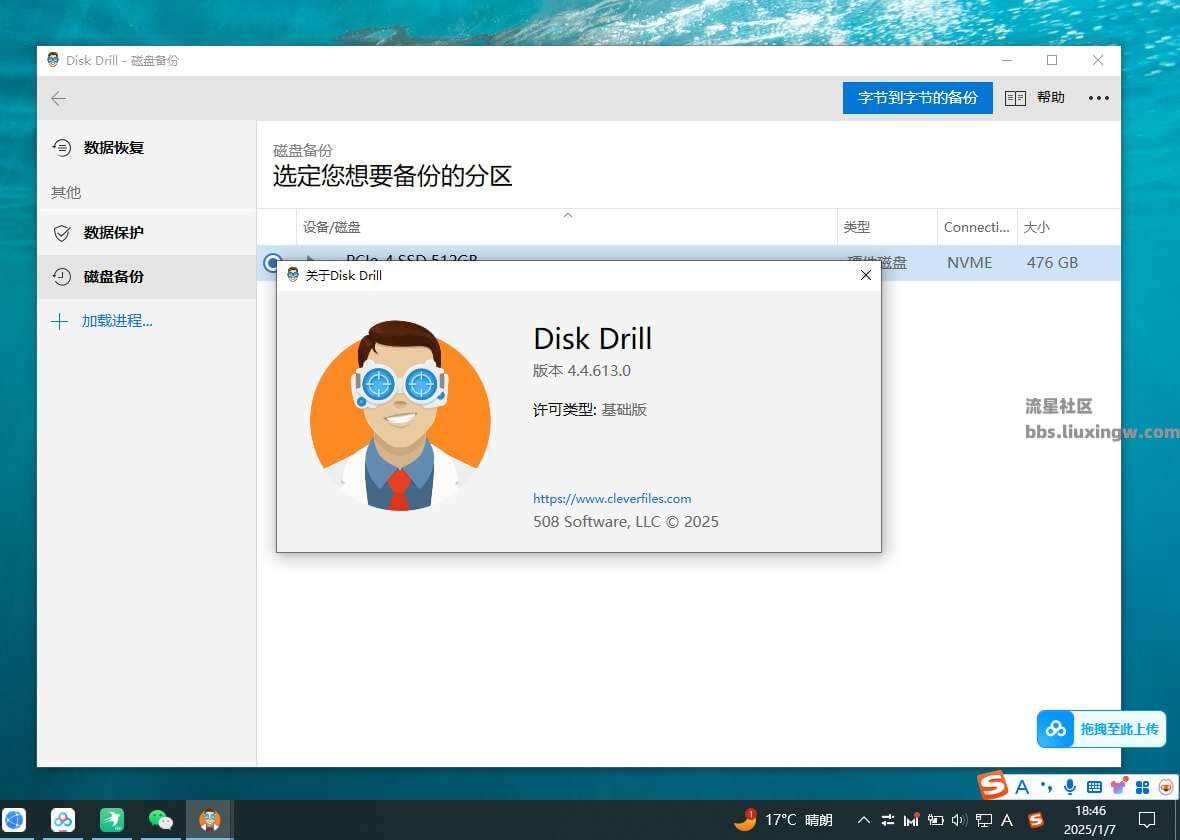Toggle Sogou Chinese/English A mode button

click(x=1021, y=787)
